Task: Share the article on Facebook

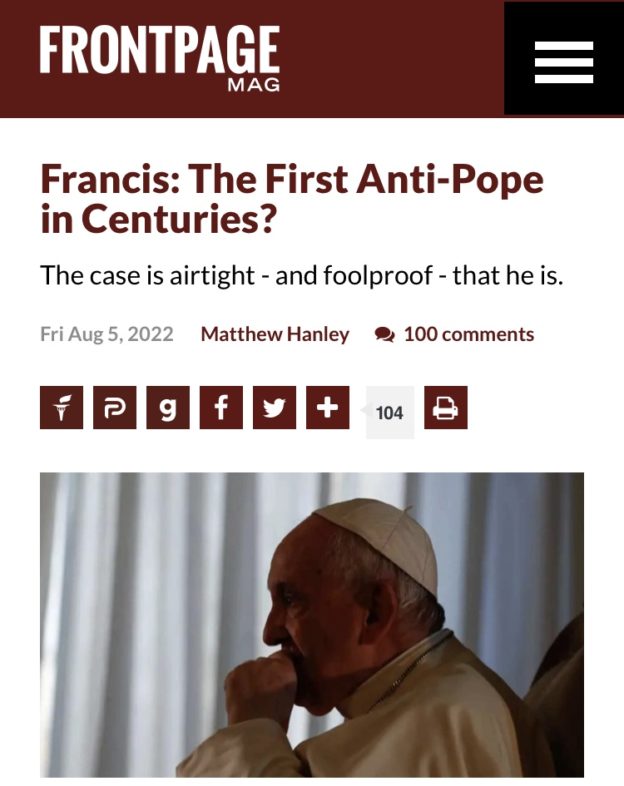Action: [x=221, y=408]
